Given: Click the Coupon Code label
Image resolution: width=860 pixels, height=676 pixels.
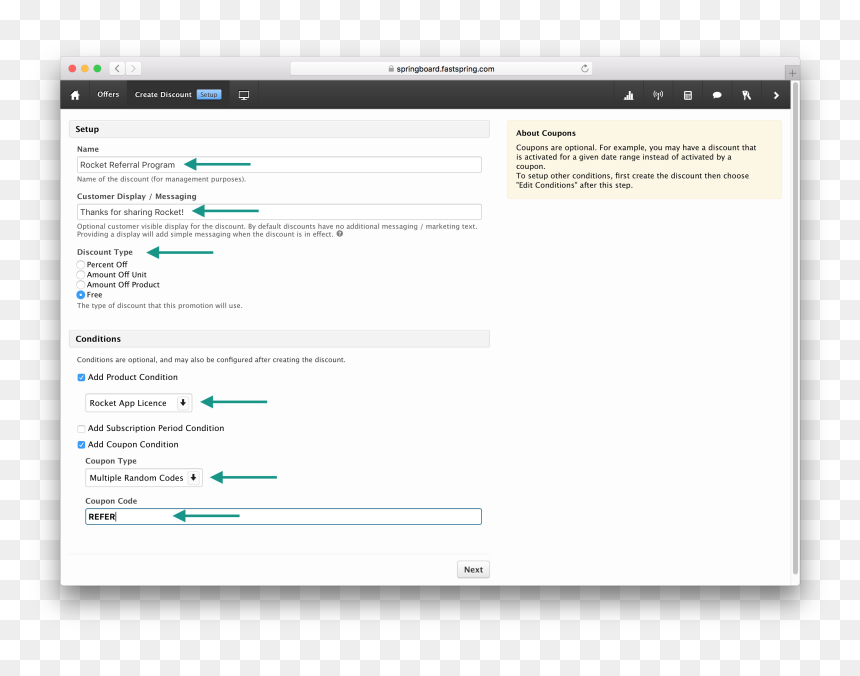Looking at the screenshot, I should pyautogui.click(x=111, y=501).
